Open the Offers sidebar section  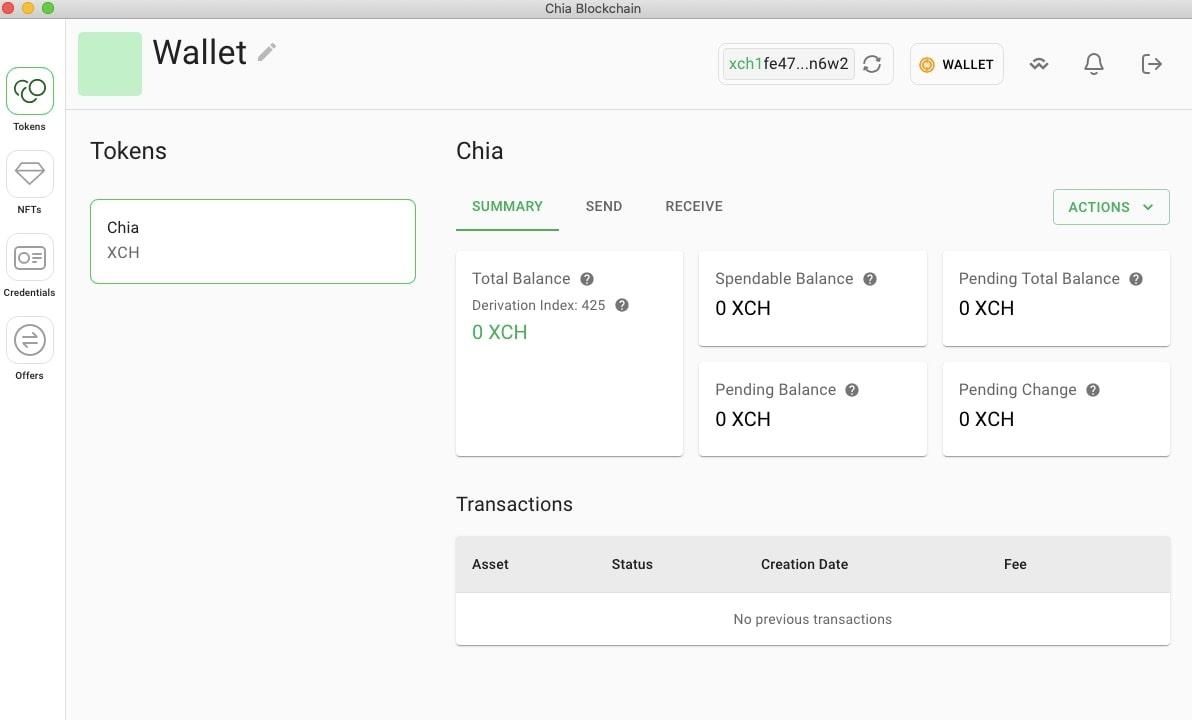click(x=30, y=340)
